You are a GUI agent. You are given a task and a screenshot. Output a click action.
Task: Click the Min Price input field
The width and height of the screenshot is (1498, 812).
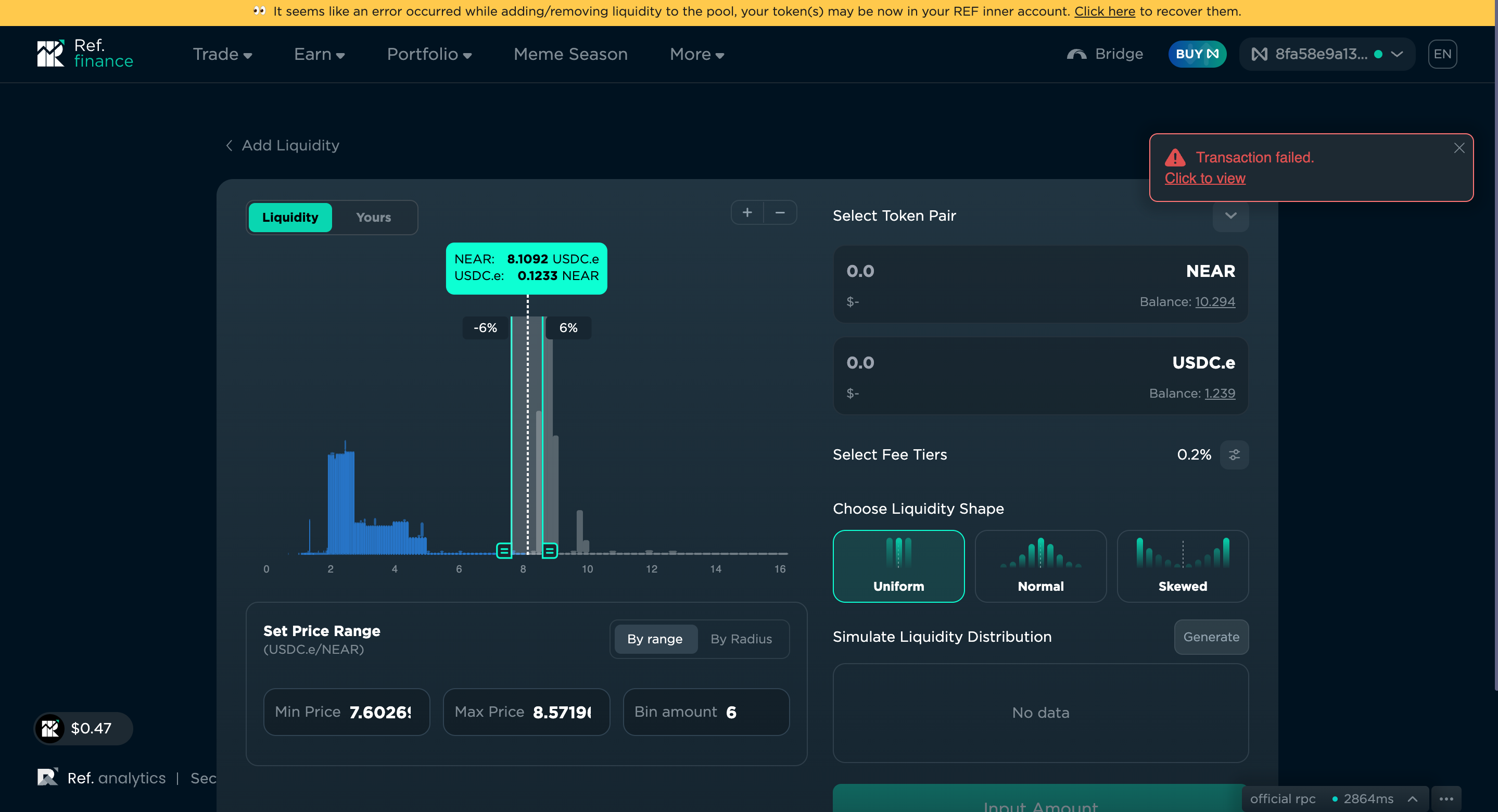(x=347, y=712)
